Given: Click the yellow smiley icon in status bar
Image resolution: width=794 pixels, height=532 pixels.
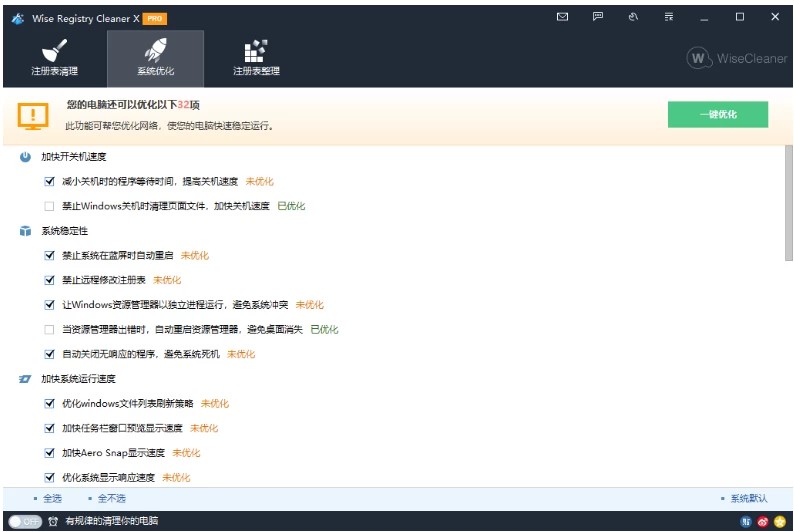Looking at the screenshot, I should [x=779, y=521].
